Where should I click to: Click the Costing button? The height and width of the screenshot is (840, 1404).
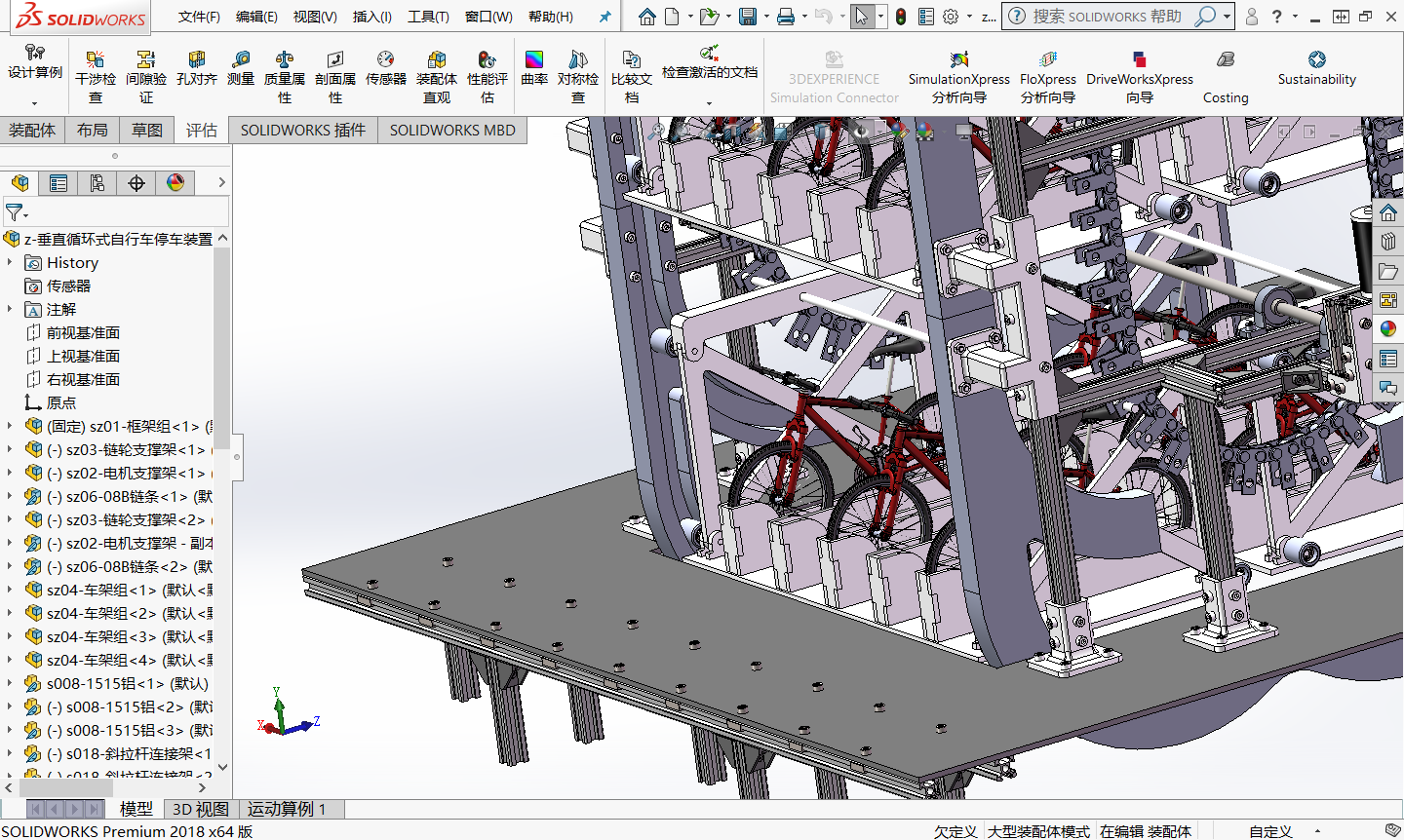pyautogui.click(x=1226, y=76)
